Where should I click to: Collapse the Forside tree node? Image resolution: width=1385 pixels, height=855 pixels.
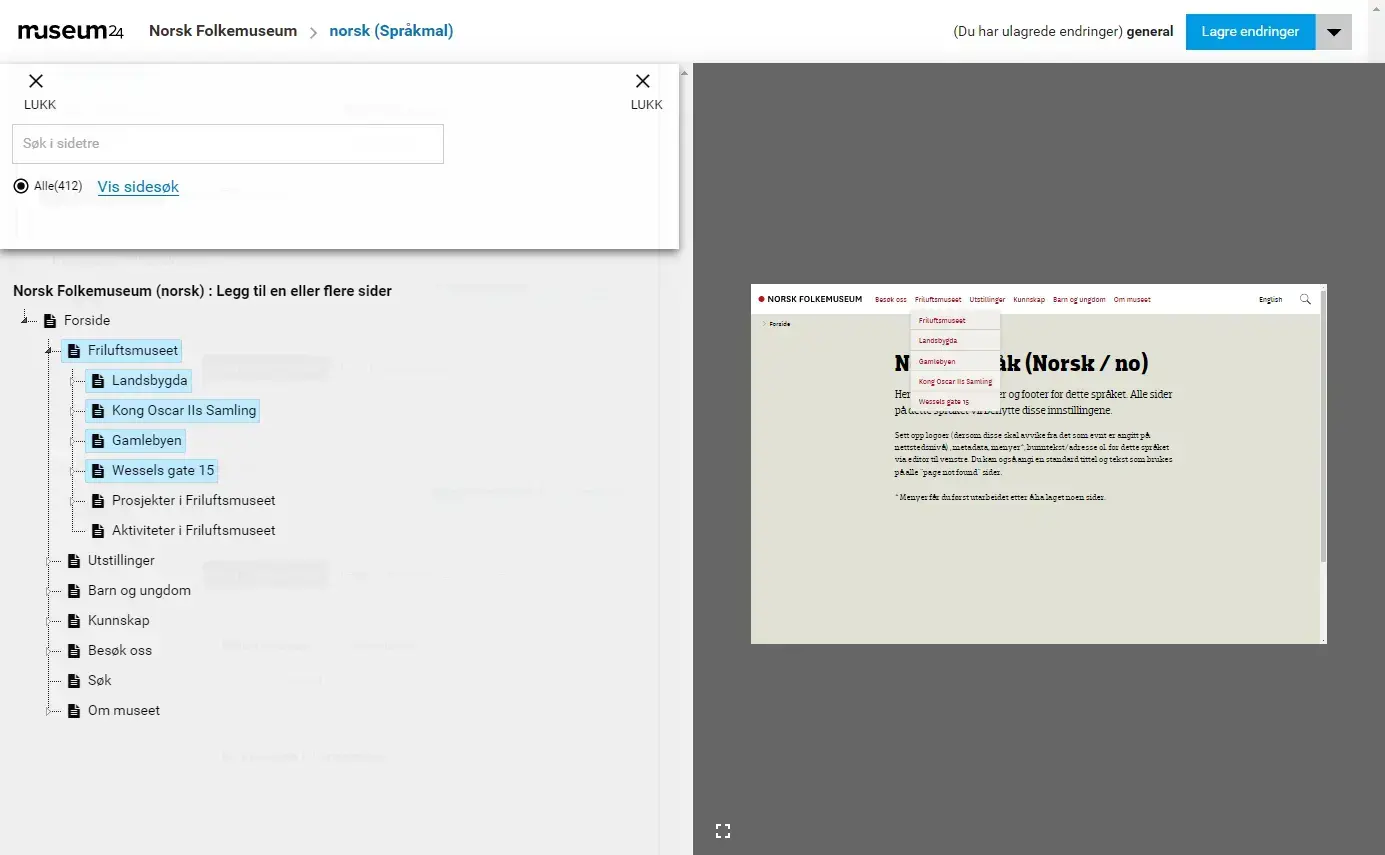point(26,320)
